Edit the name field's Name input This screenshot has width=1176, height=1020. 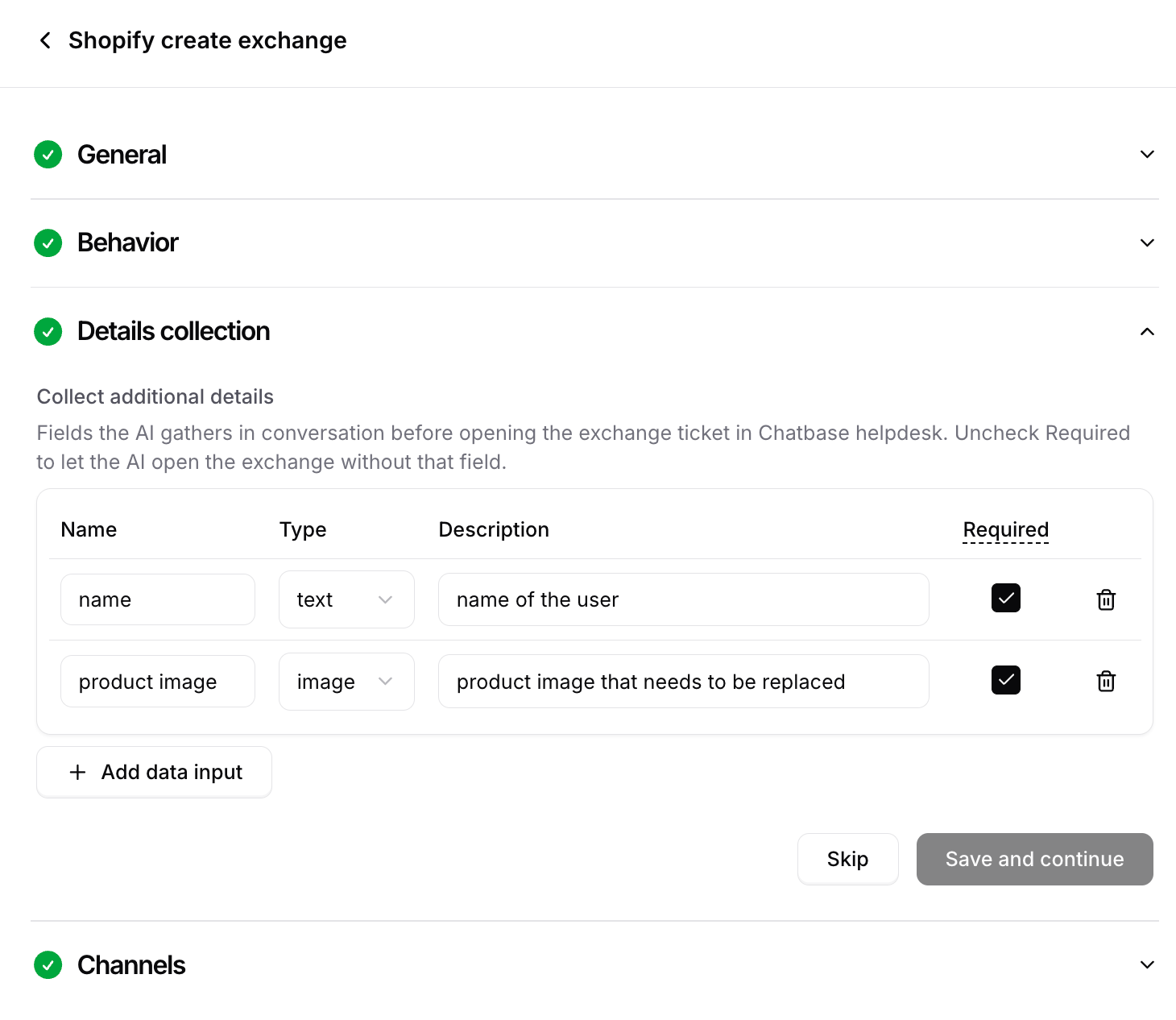[x=158, y=599]
